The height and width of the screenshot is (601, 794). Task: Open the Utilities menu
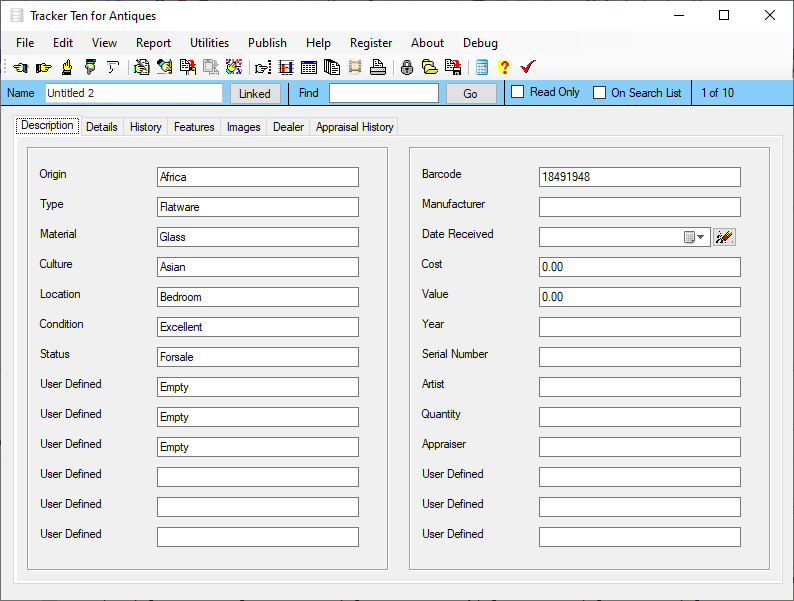209,43
